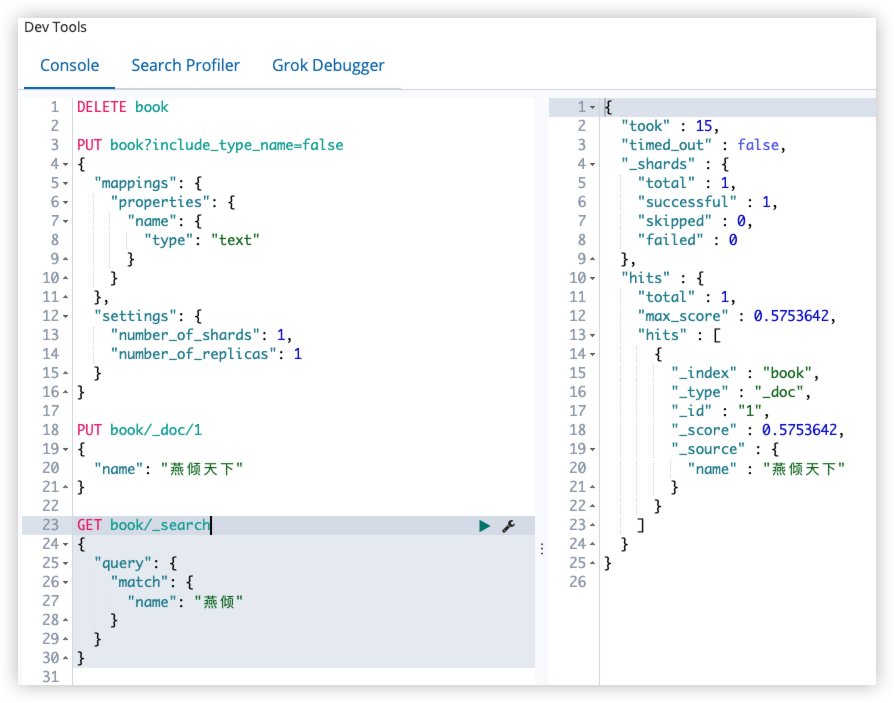894x703 pixels.
Task: Fold the outer "hits" object at output line 10
Action: (x=592, y=278)
